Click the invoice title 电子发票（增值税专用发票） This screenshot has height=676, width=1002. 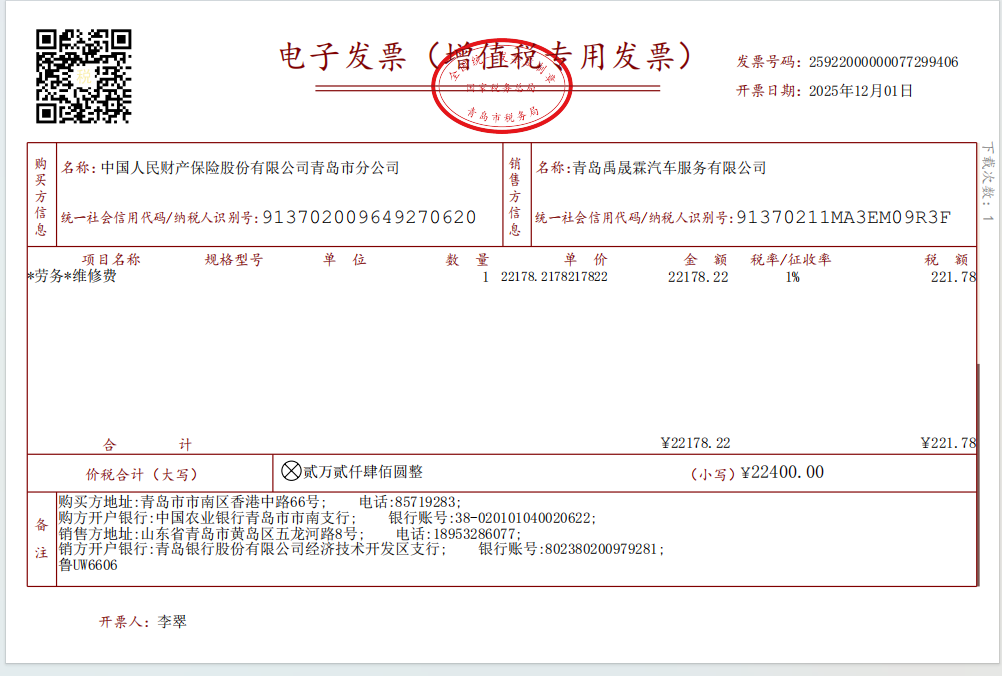click(485, 56)
